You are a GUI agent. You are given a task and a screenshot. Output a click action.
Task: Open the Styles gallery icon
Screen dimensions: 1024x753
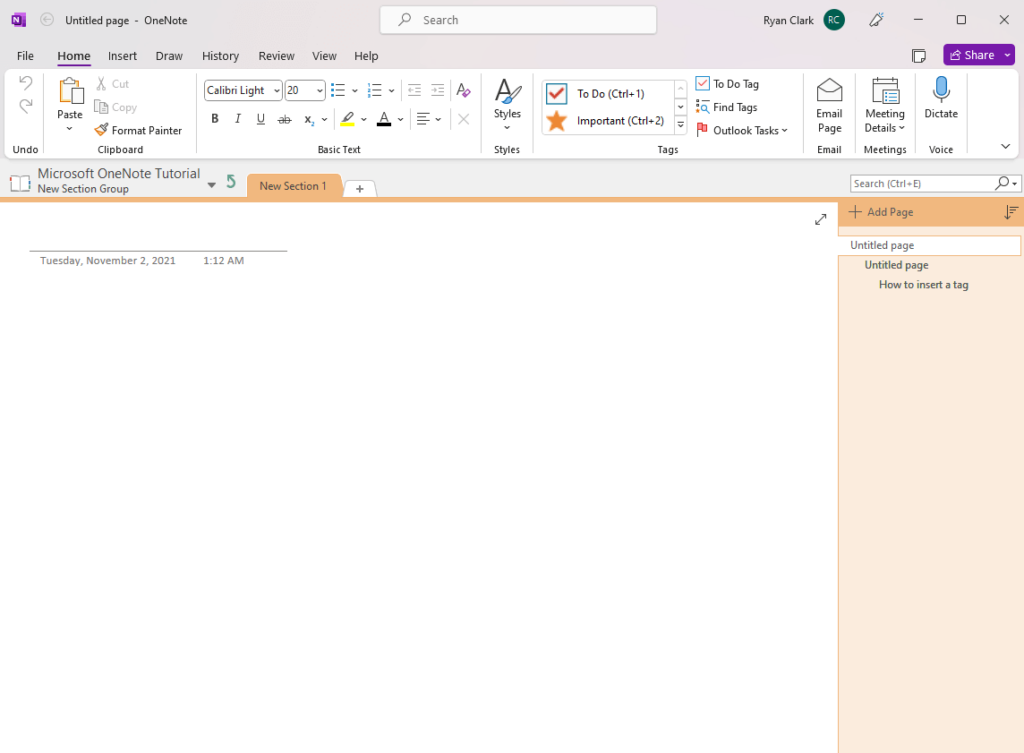(507, 91)
